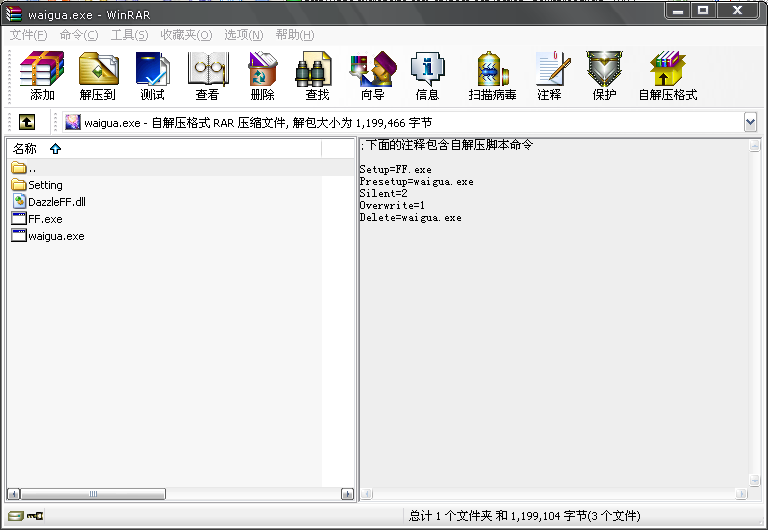Screen dimensions: 768x530
Task: Click the key password icon in status bar
Action: pos(35,516)
